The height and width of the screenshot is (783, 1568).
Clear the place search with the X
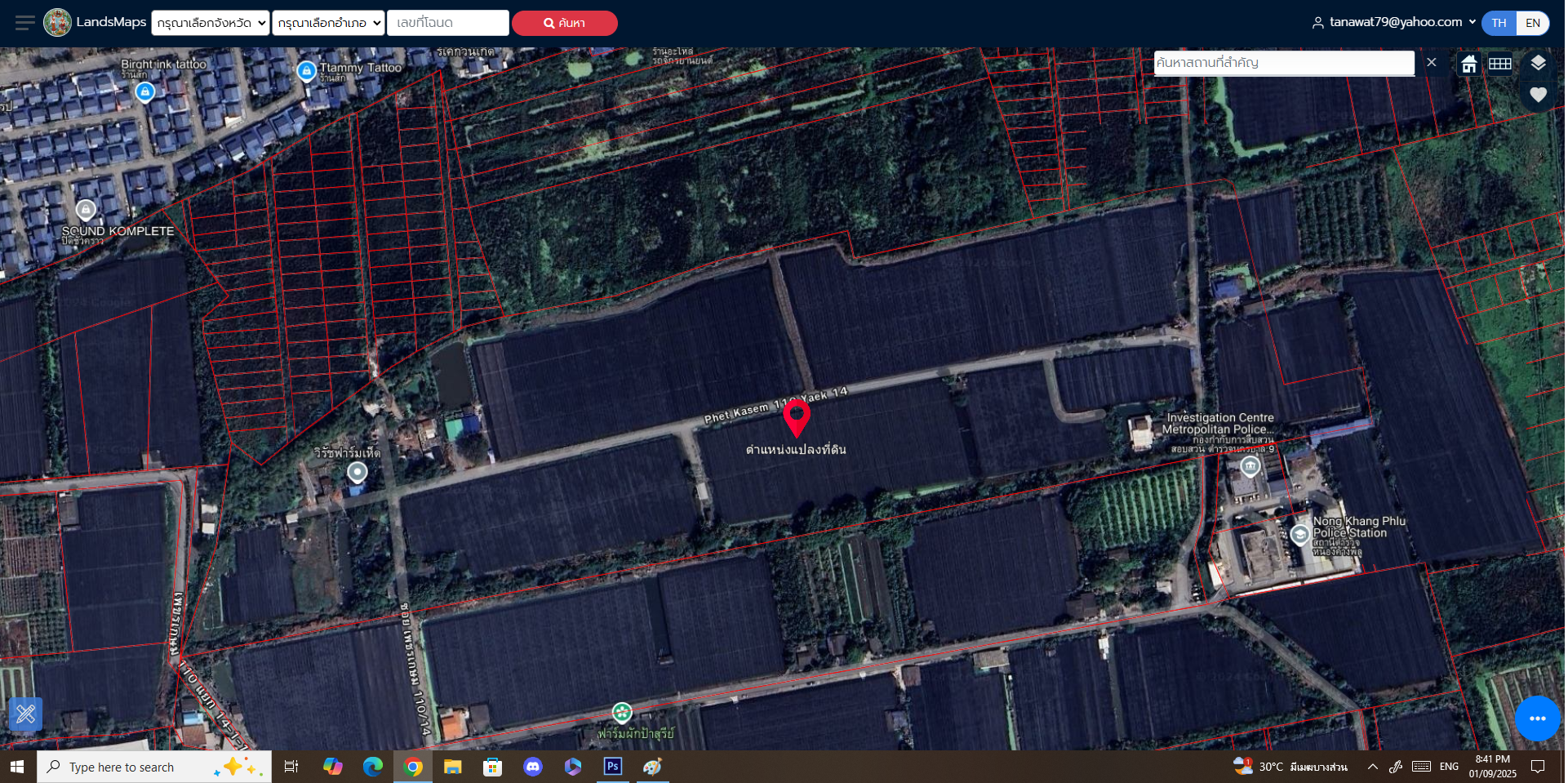coord(1432,62)
